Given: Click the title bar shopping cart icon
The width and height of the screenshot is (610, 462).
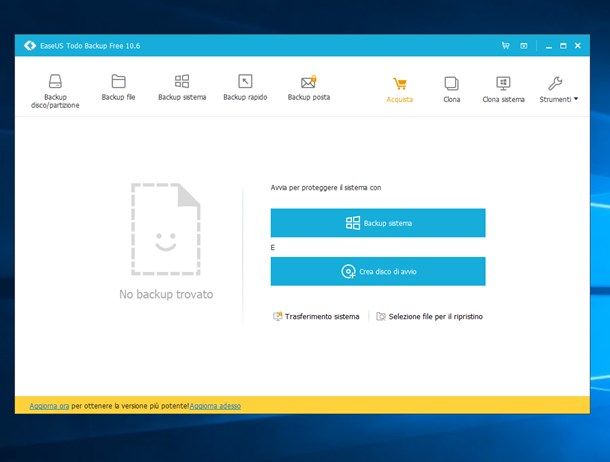Looking at the screenshot, I should tap(505, 46).
